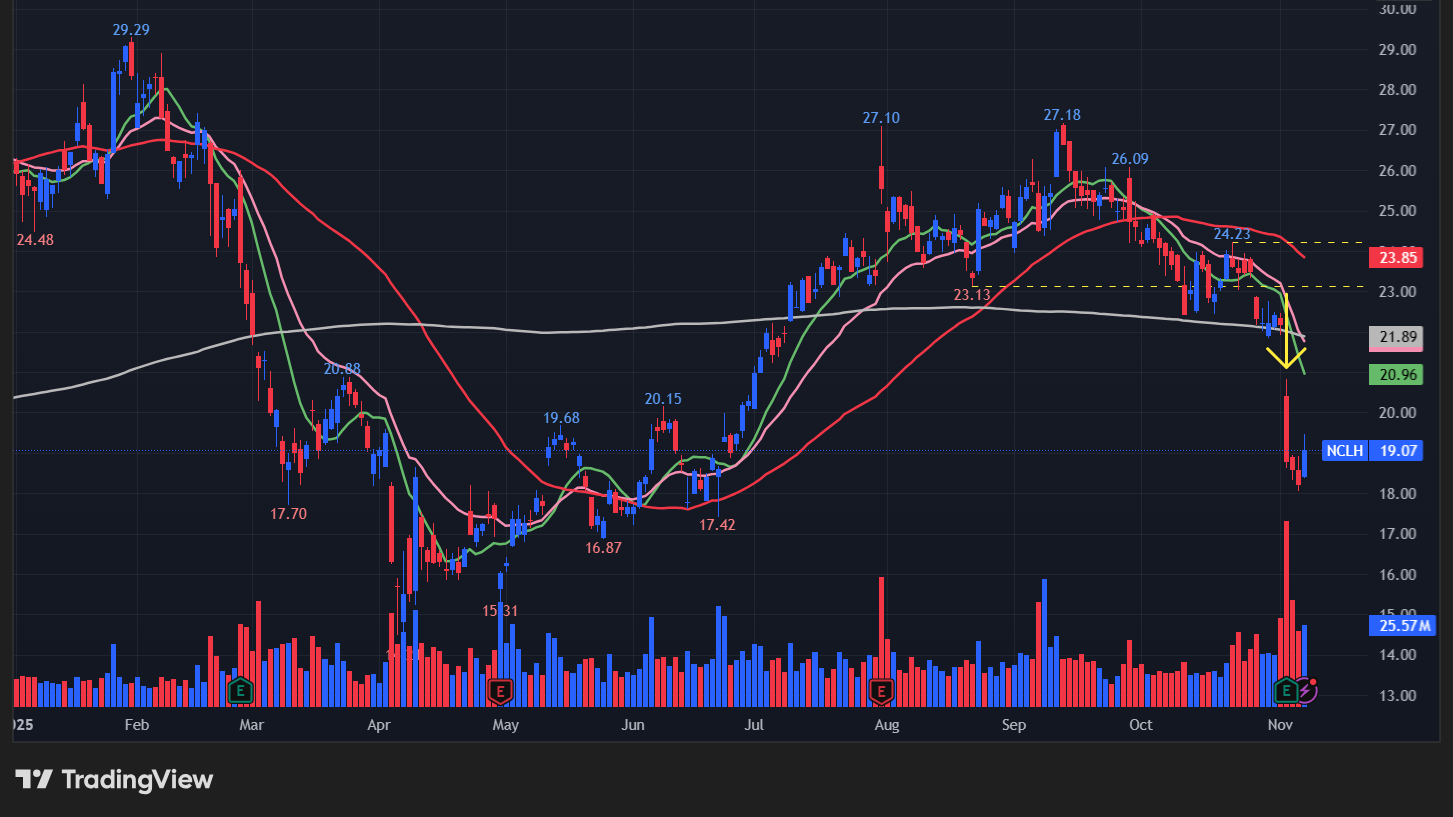The height and width of the screenshot is (817, 1453).
Task: Click 30.00 on the price axis
Action: [x=1395, y=9]
